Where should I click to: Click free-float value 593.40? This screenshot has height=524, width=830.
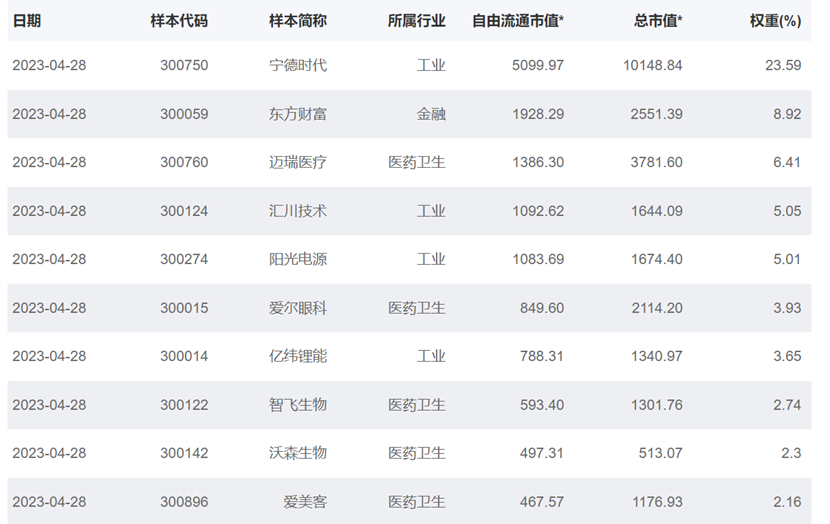[x=542, y=405]
